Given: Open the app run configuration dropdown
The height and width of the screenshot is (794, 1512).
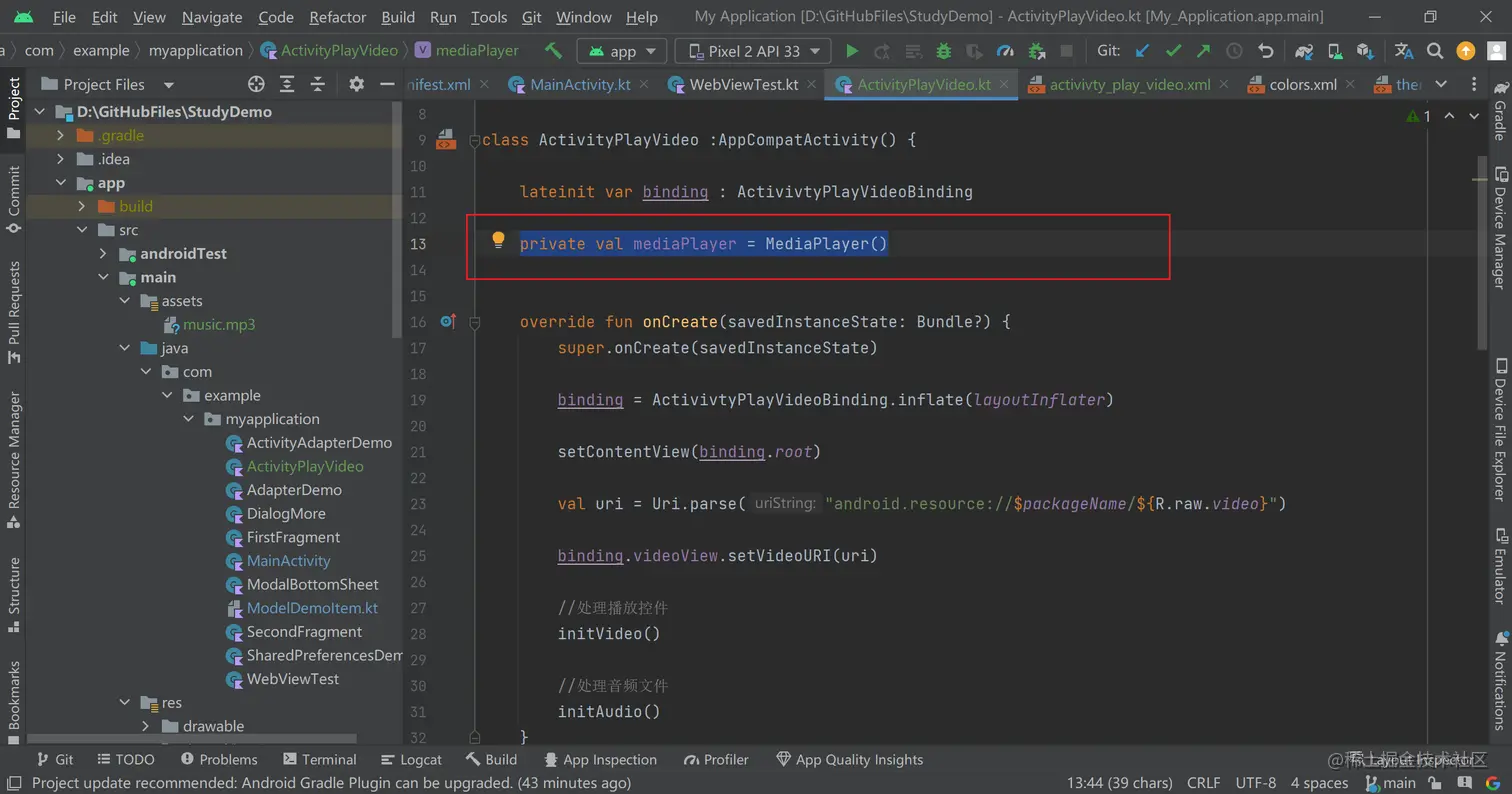Looking at the screenshot, I should tap(622, 51).
